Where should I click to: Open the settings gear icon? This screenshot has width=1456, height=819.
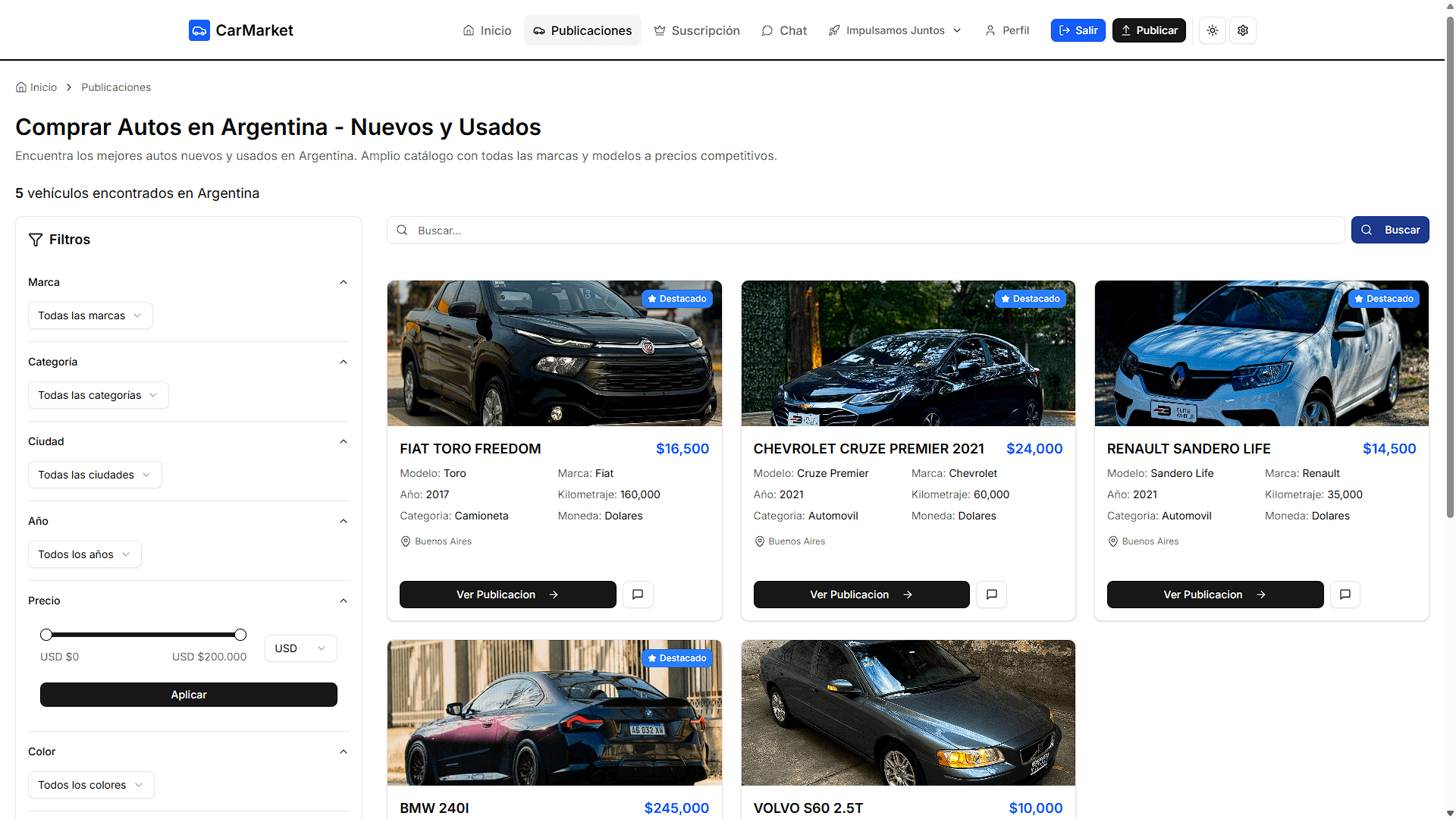(x=1243, y=30)
